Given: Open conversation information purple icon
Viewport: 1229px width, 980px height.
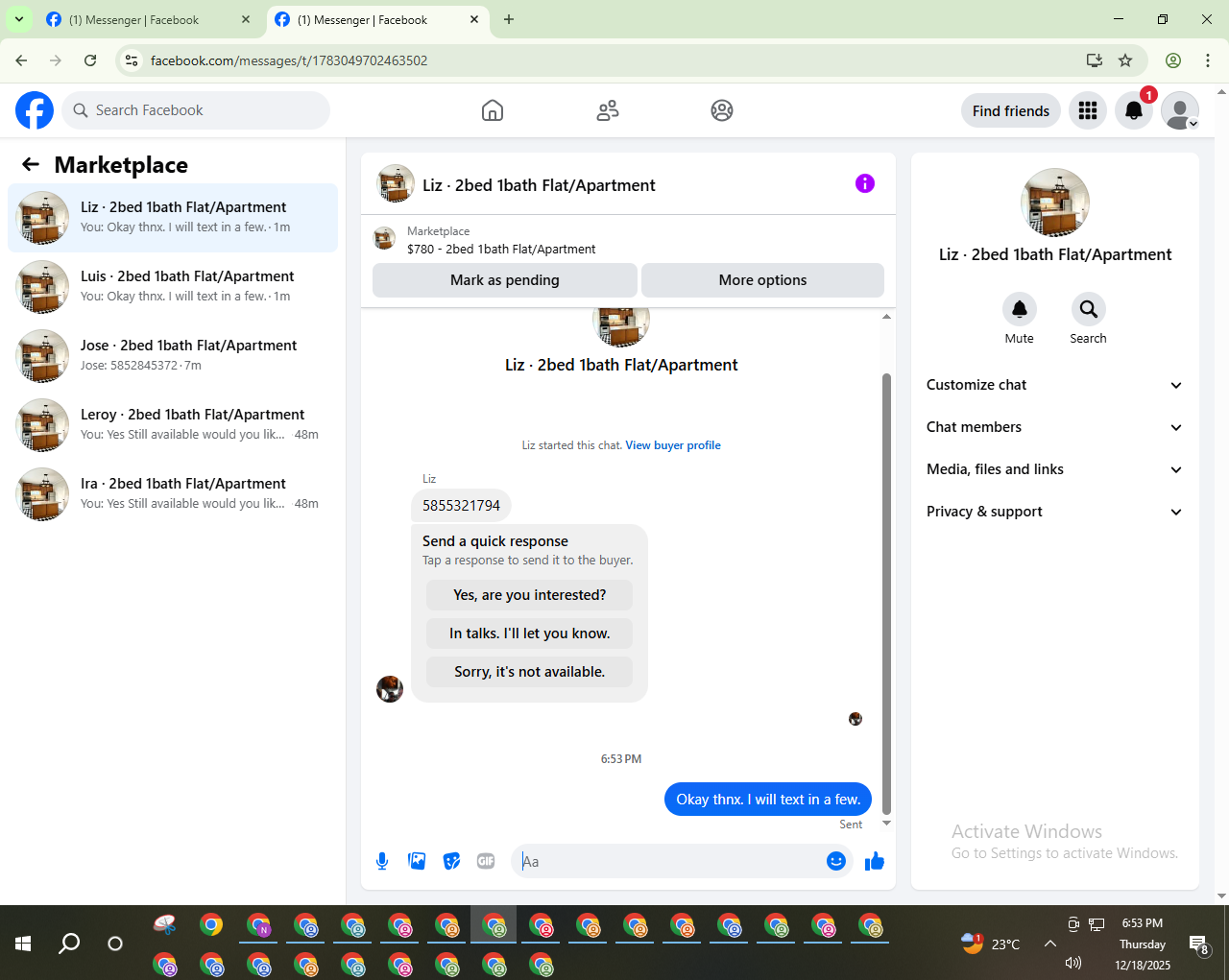Looking at the screenshot, I should click(x=865, y=183).
